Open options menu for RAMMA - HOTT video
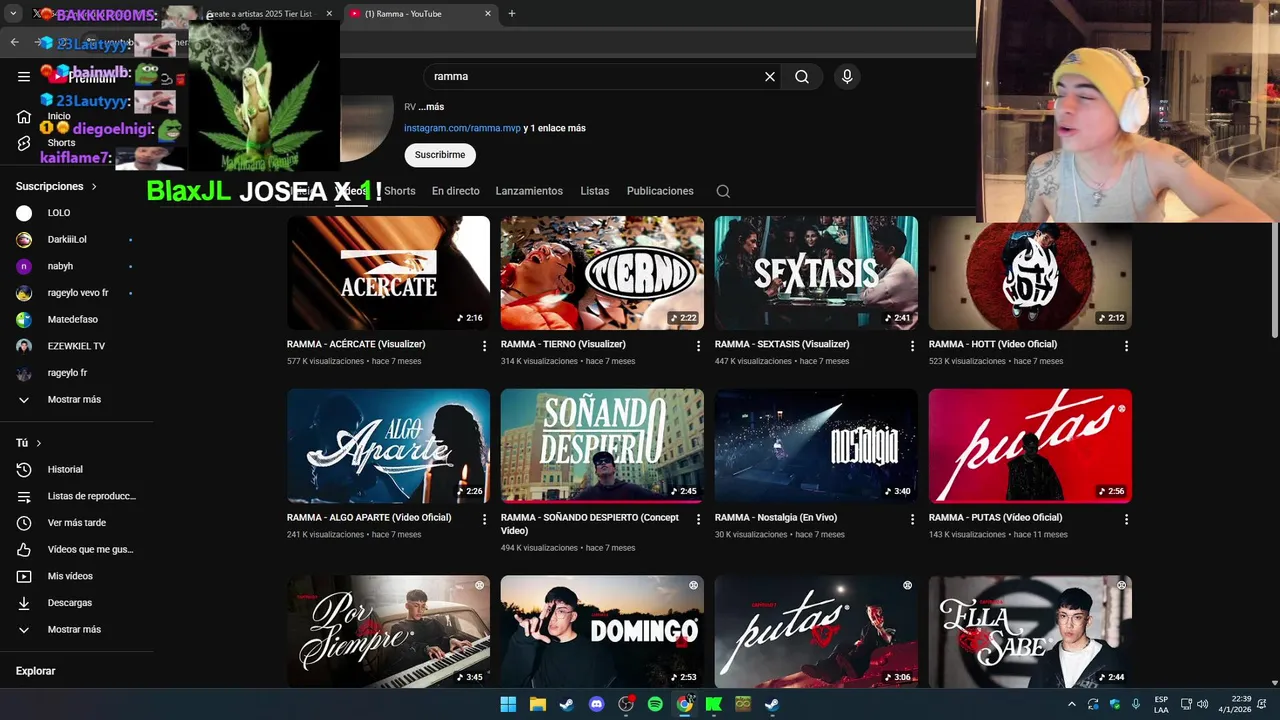Viewport: 1280px width, 720px height. click(1126, 346)
